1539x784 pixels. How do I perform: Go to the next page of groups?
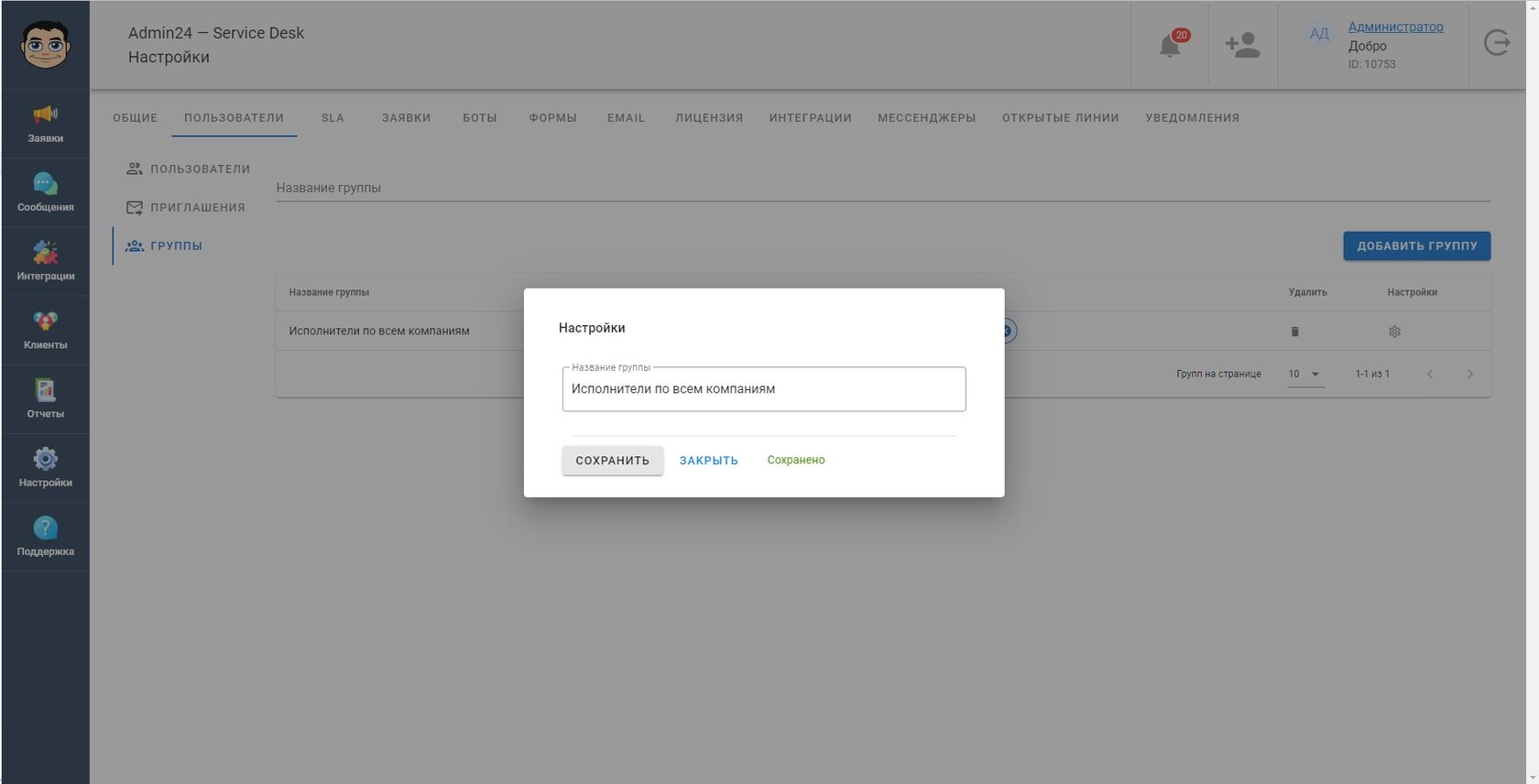[1469, 374]
